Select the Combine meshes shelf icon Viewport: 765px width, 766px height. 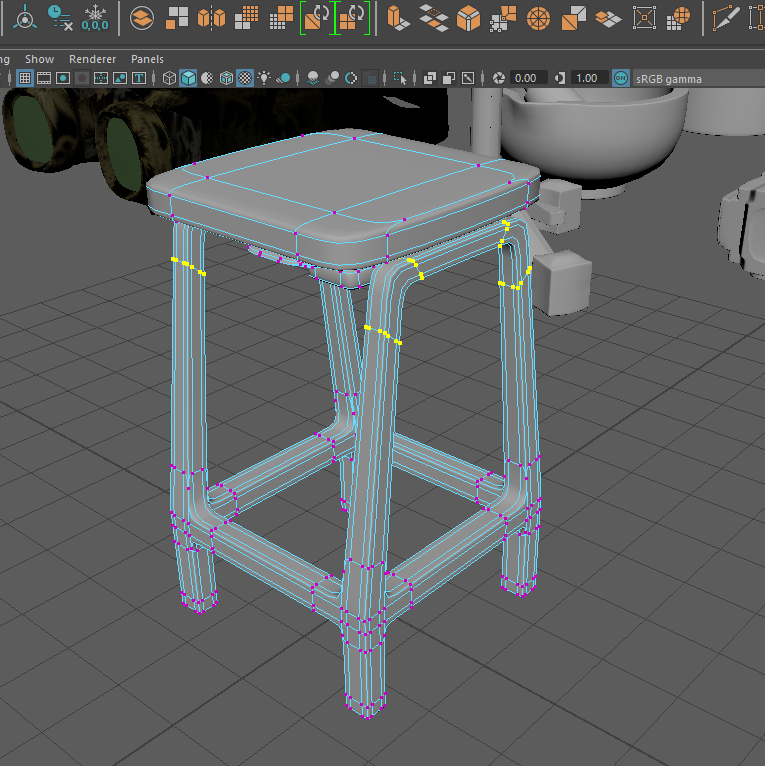coord(177,17)
